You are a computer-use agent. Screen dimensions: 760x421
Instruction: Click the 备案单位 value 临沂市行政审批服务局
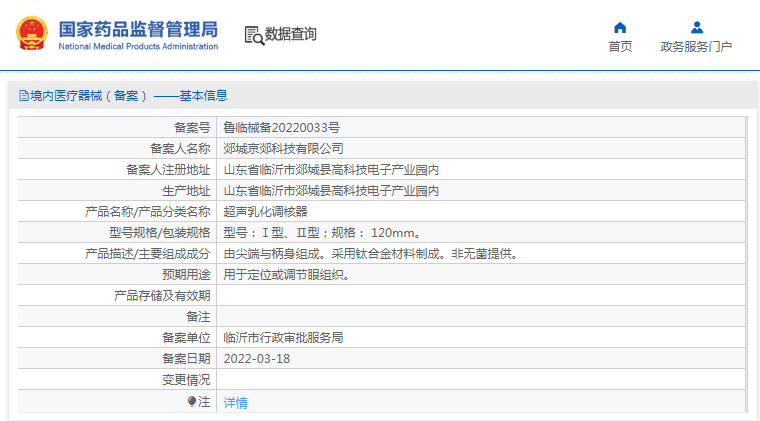pyautogui.click(x=283, y=338)
